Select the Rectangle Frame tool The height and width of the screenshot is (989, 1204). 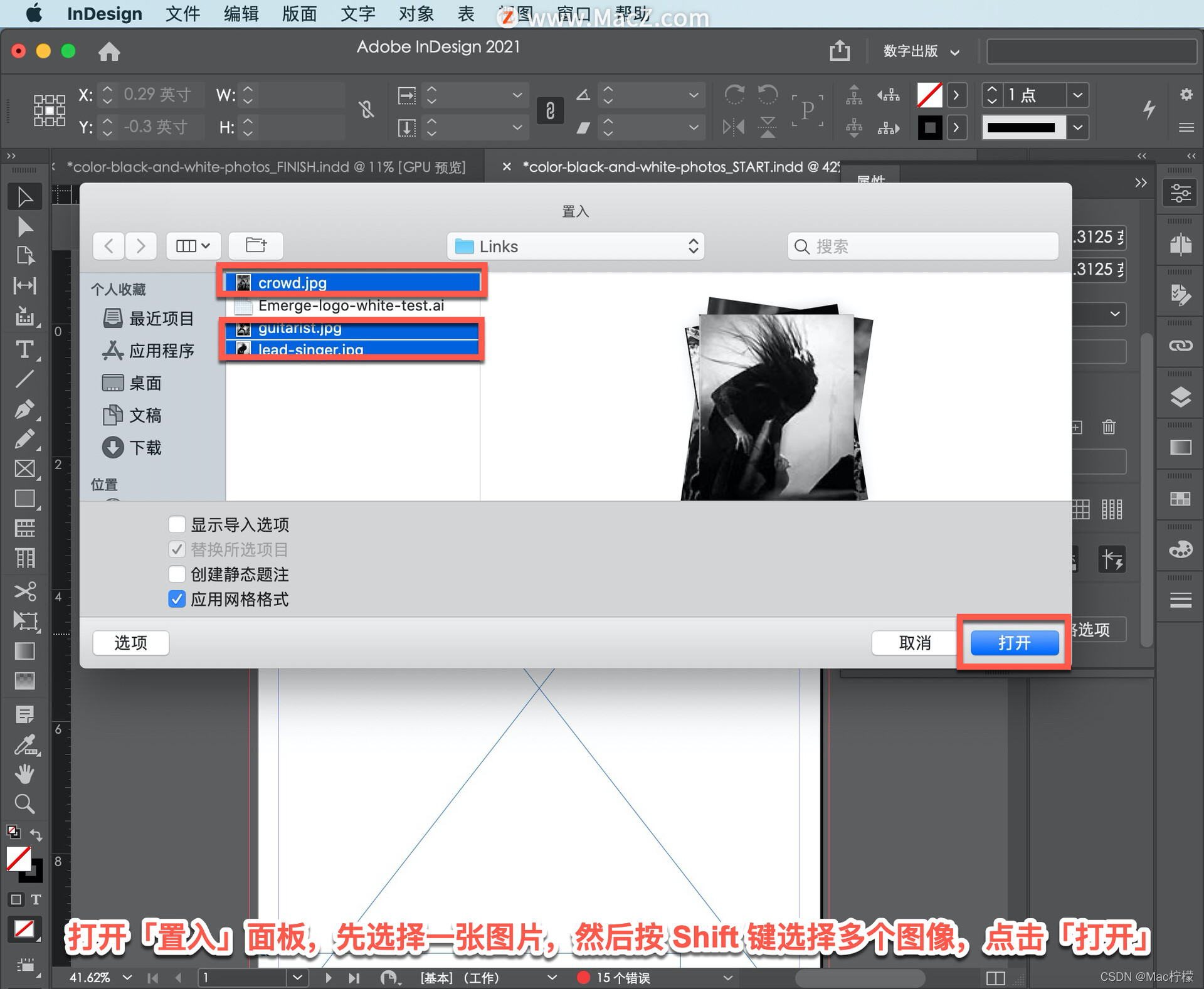tap(25, 469)
